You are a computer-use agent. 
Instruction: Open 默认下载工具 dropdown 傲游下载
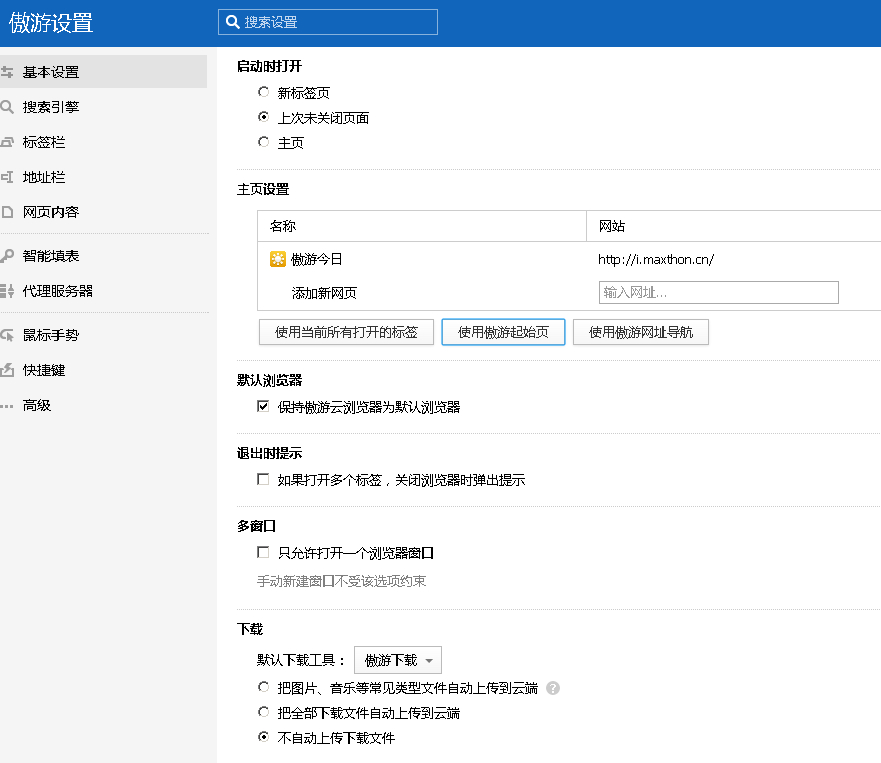click(398, 660)
